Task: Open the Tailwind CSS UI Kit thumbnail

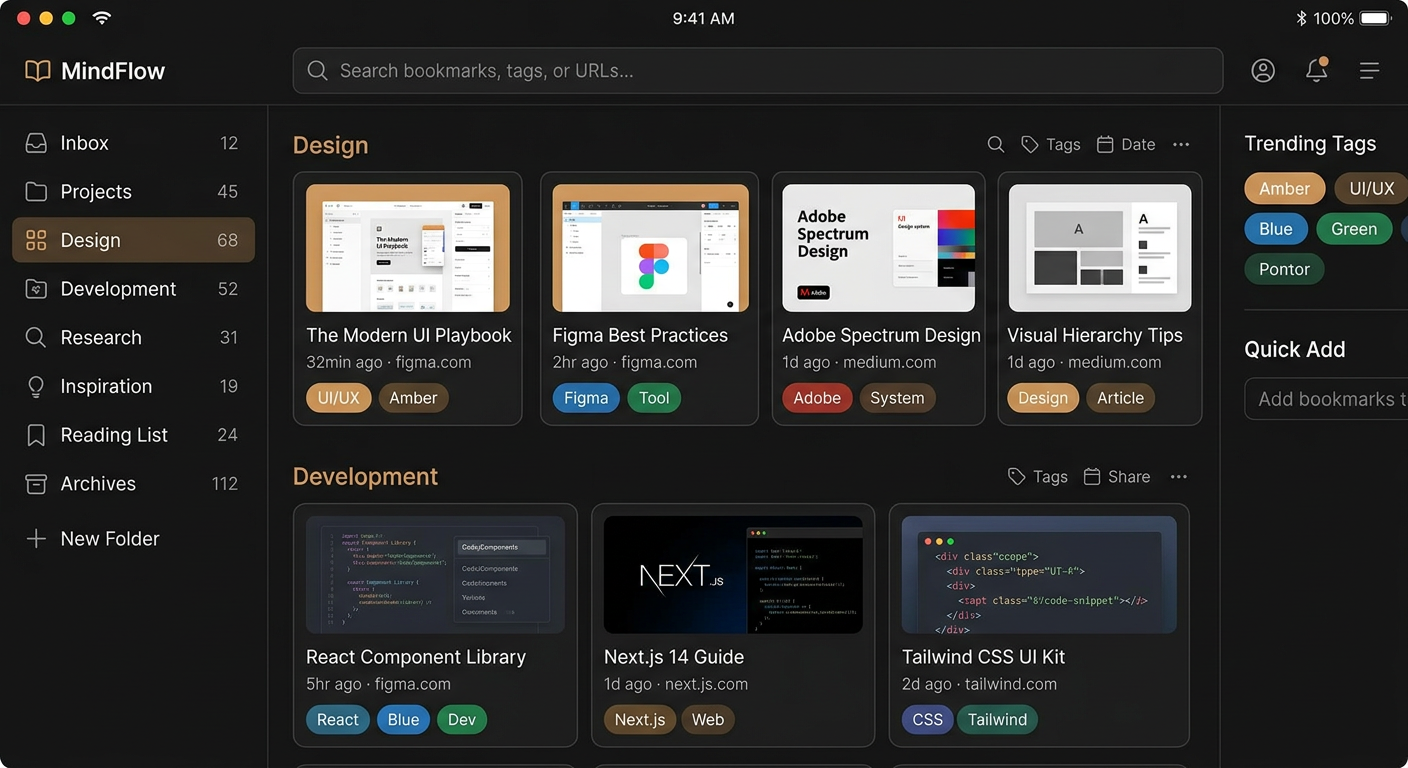Action: coord(1039,575)
